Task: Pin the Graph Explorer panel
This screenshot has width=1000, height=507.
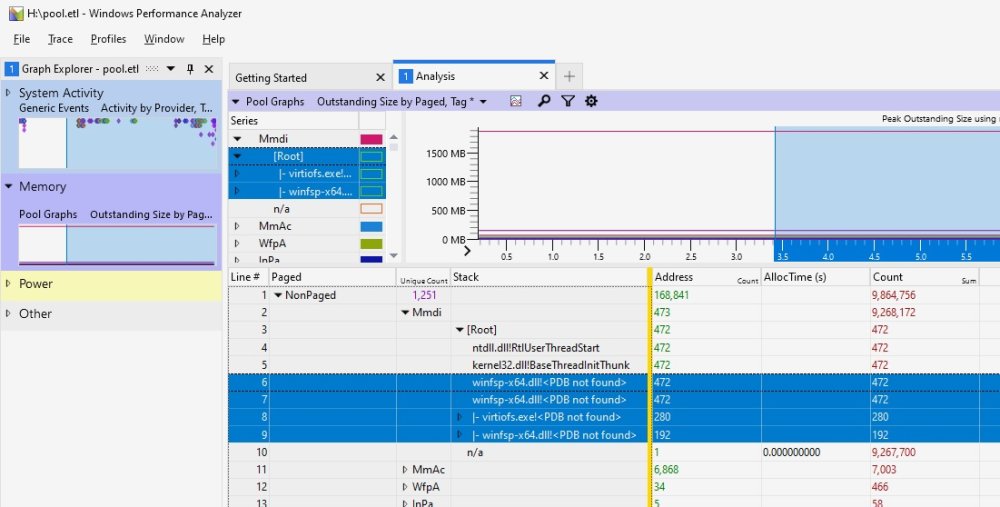Action: (190, 69)
